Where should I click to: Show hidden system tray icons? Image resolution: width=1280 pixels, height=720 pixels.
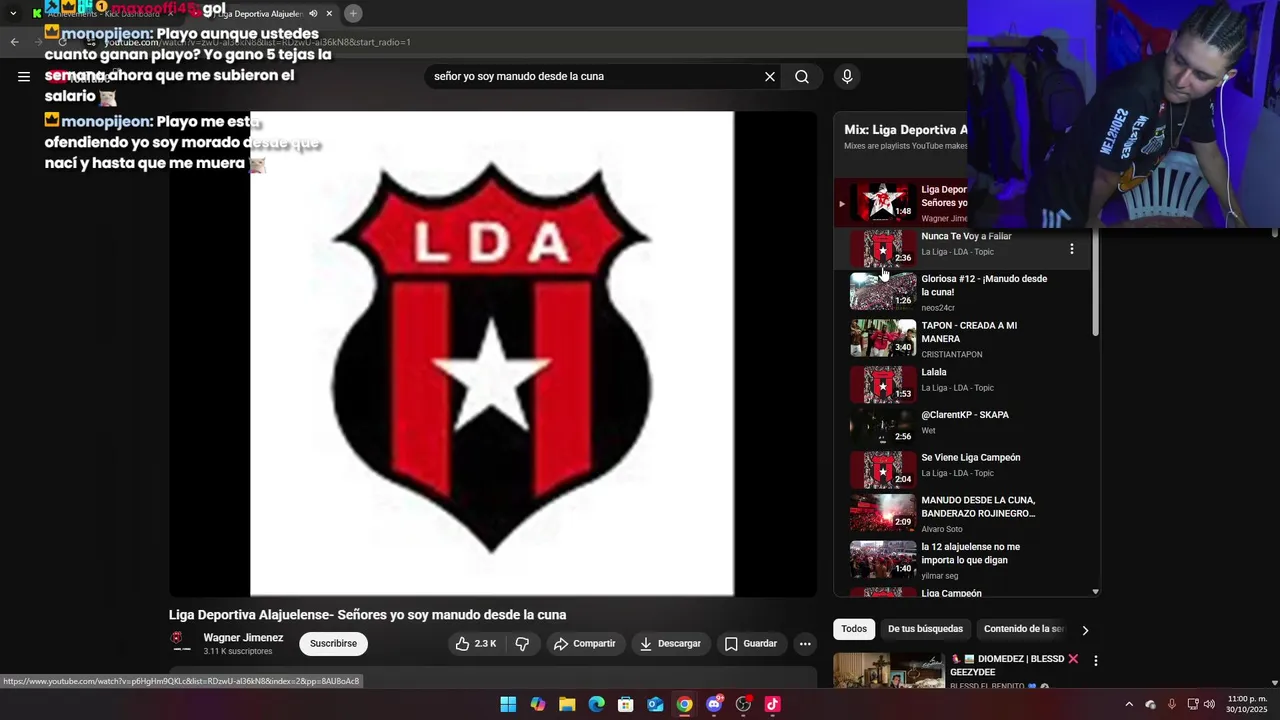(x=1129, y=704)
